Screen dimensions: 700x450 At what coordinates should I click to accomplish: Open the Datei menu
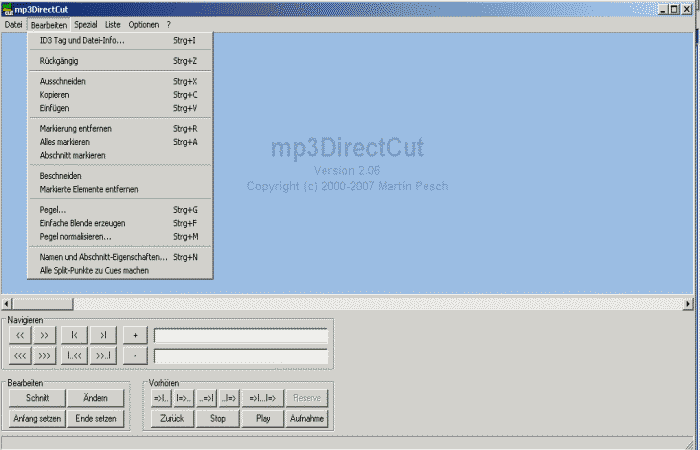point(13,24)
